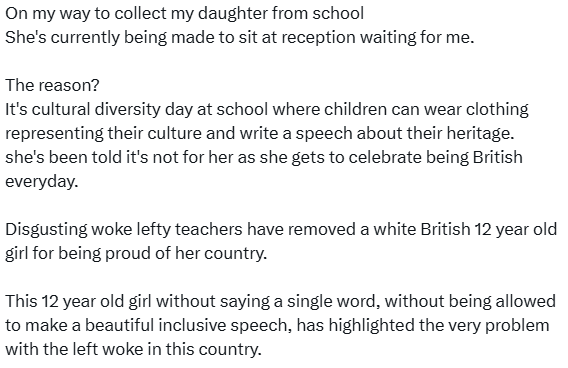The height and width of the screenshot is (368, 568).
Task: Click the sentence about sitting at reception
Action: click(x=239, y=37)
